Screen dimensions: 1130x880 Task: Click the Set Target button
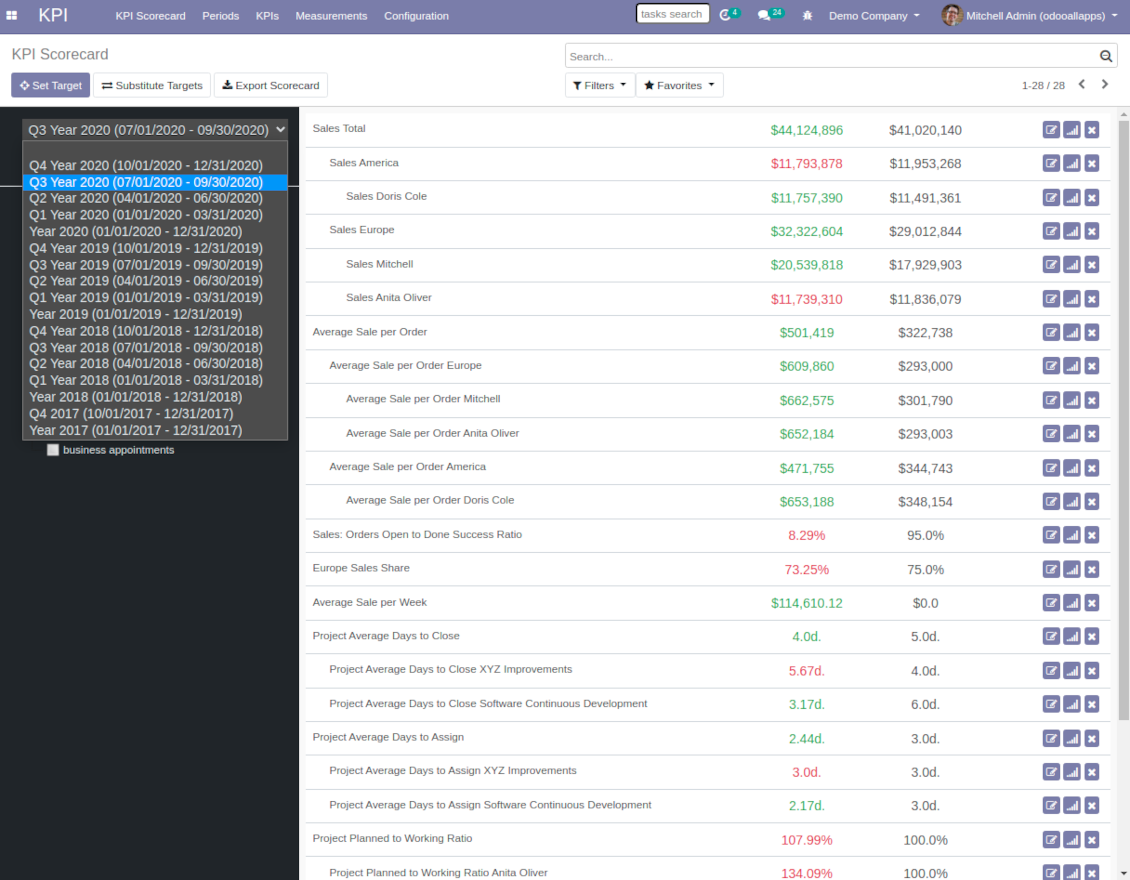click(50, 85)
